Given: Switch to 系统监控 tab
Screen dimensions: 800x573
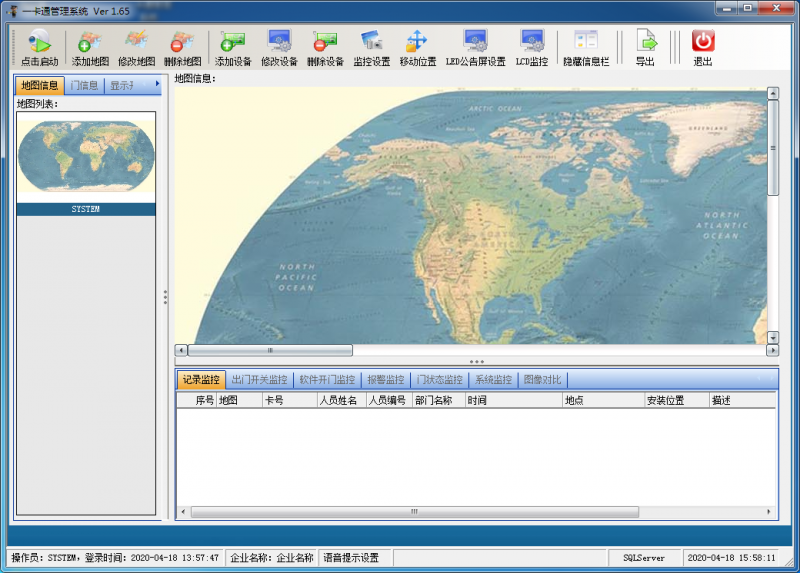Looking at the screenshot, I should click(x=493, y=380).
